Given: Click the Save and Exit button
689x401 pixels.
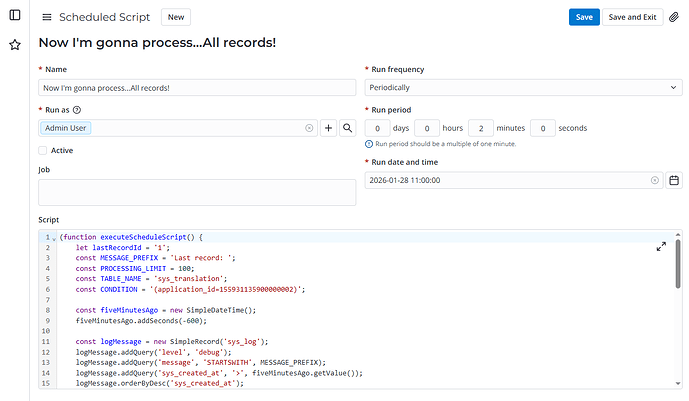Looking at the screenshot, I should pos(632,17).
